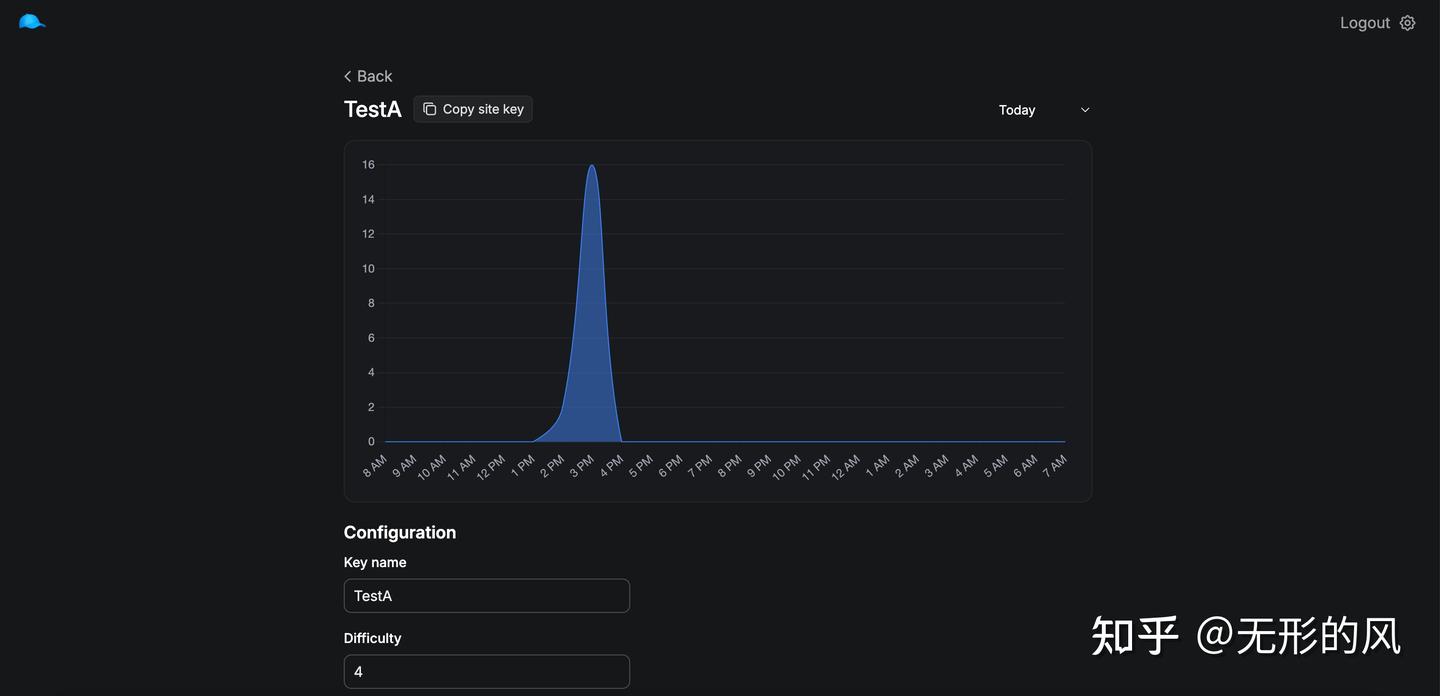Viewport: 1440px width, 696px height.
Task: Focus the Difficulty input field
Action: tap(487, 672)
